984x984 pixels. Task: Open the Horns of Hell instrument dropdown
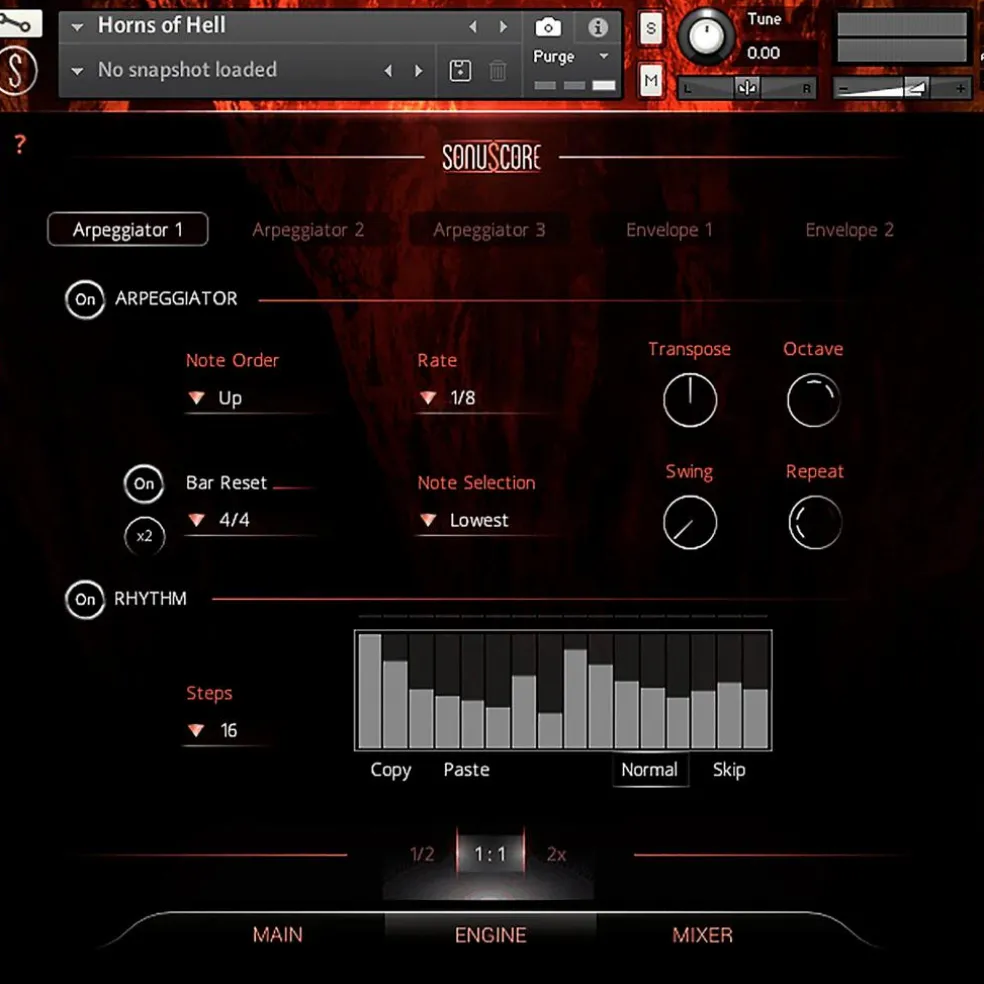[x=78, y=26]
